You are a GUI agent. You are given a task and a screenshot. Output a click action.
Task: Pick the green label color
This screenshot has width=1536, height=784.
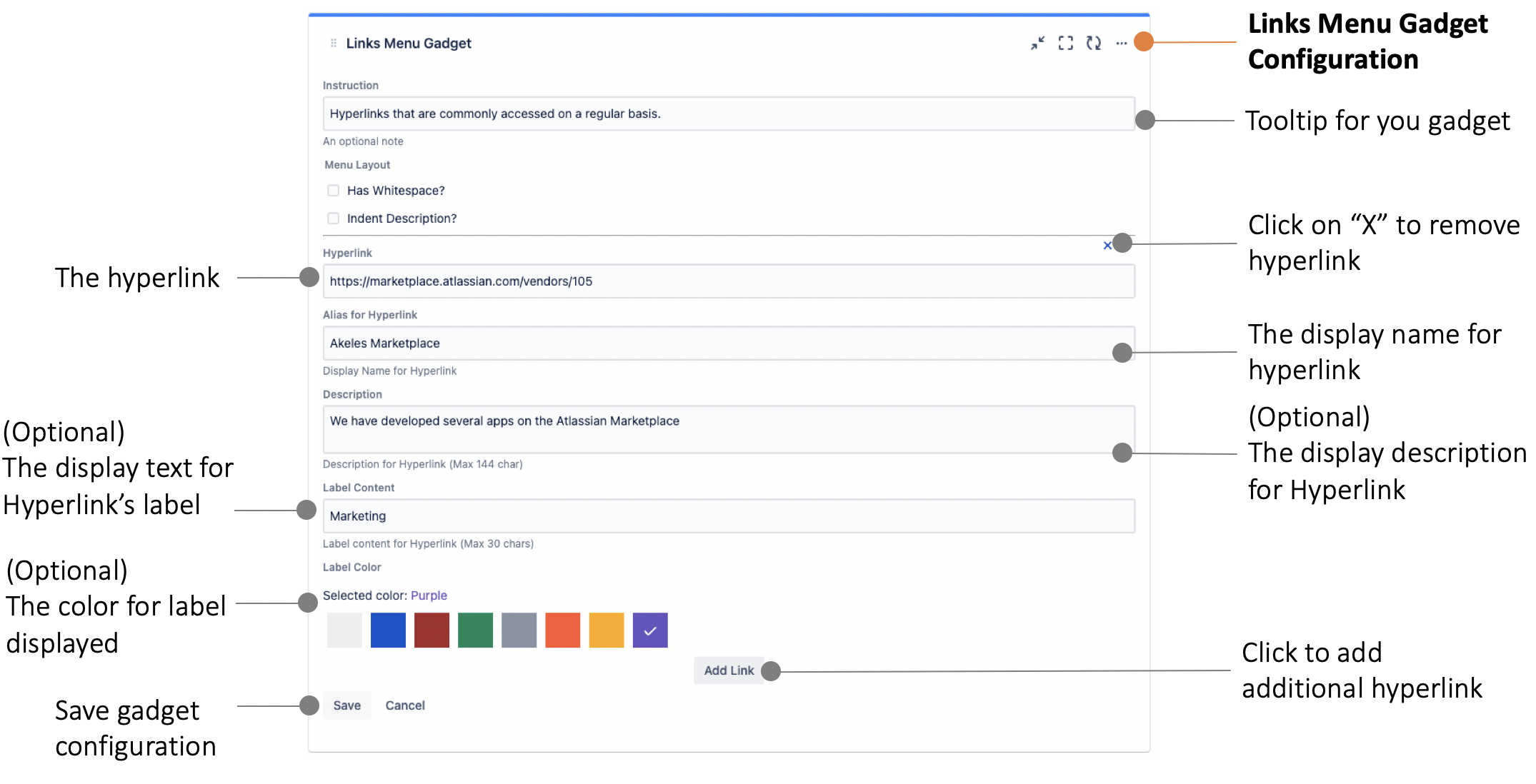[x=475, y=629]
